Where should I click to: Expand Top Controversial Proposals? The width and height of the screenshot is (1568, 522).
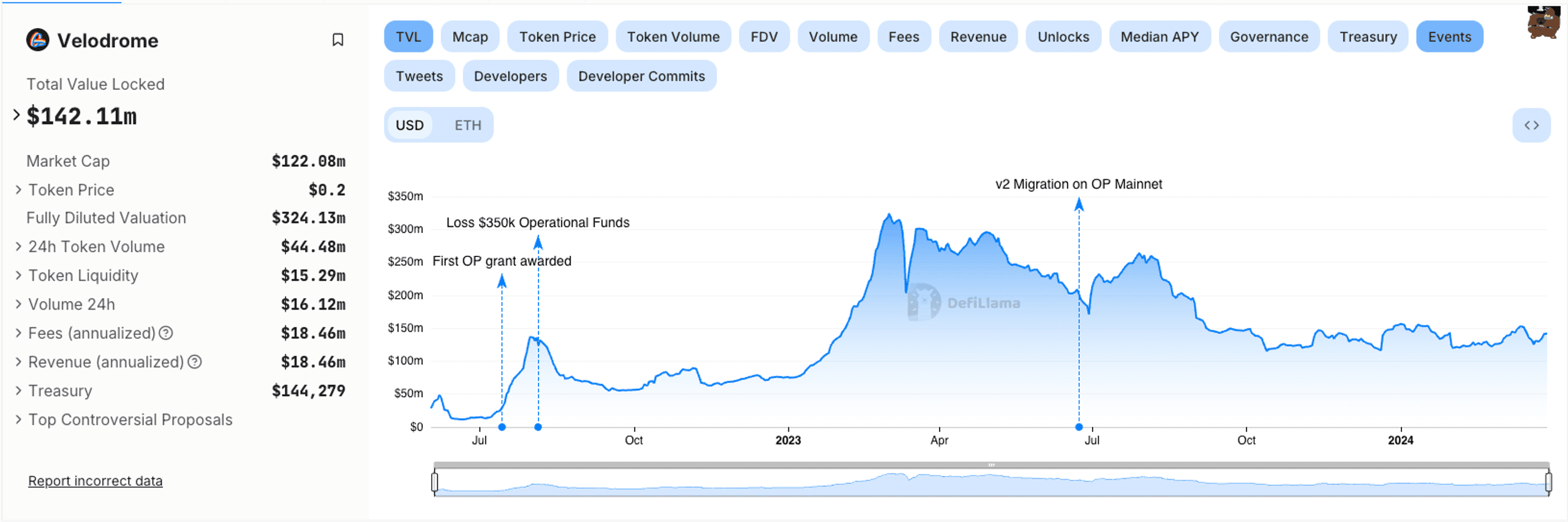click(18, 419)
